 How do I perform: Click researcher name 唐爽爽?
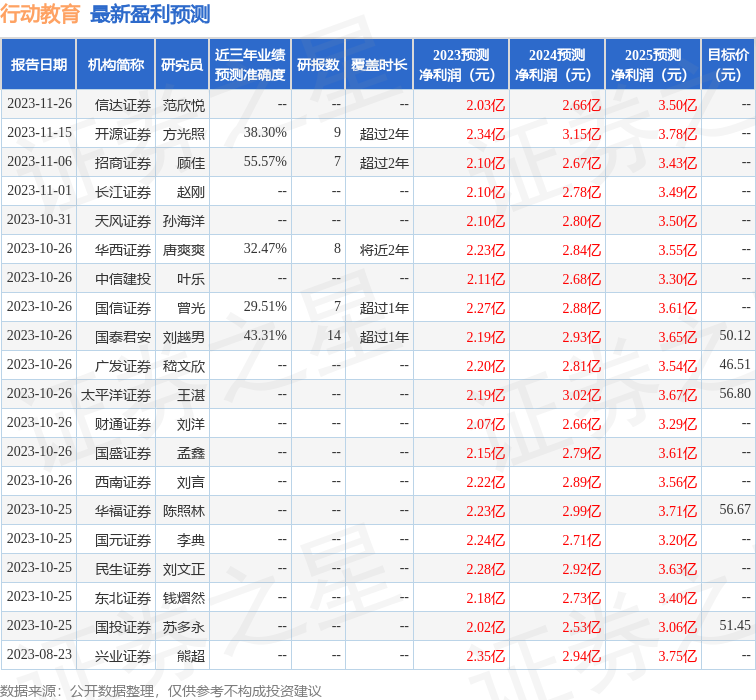click(184, 250)
